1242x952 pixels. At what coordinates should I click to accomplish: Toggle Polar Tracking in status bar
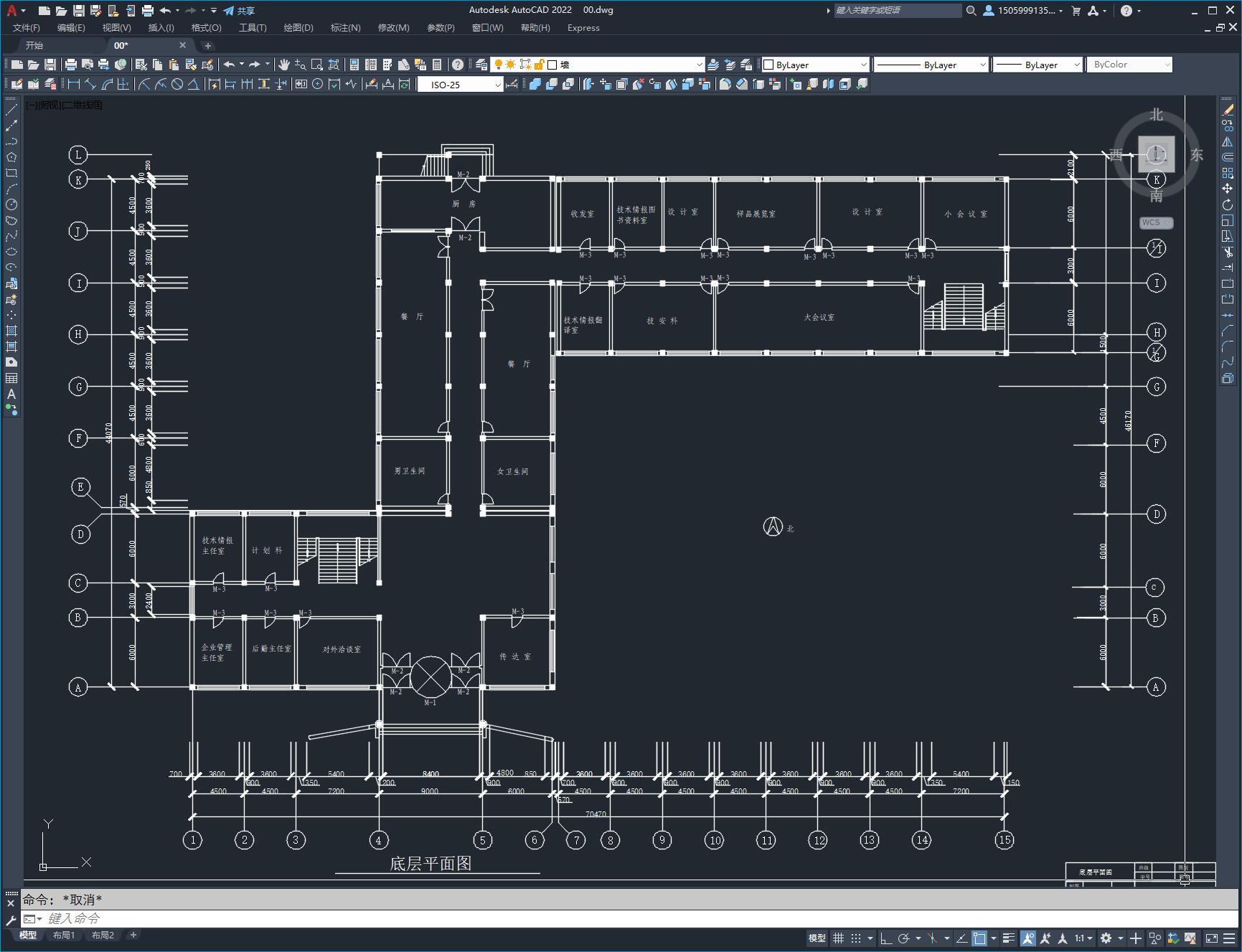pos(904,938)
